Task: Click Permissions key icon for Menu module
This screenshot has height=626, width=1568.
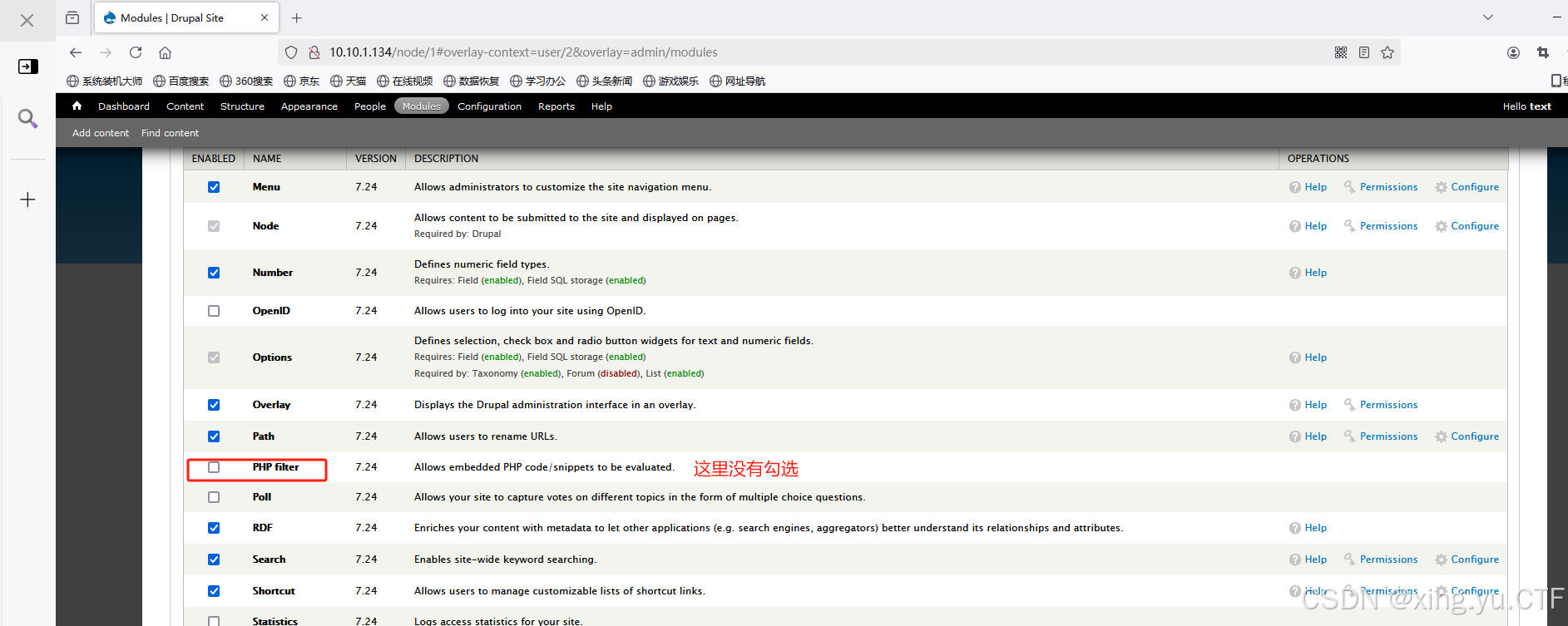Action: 1350,187
